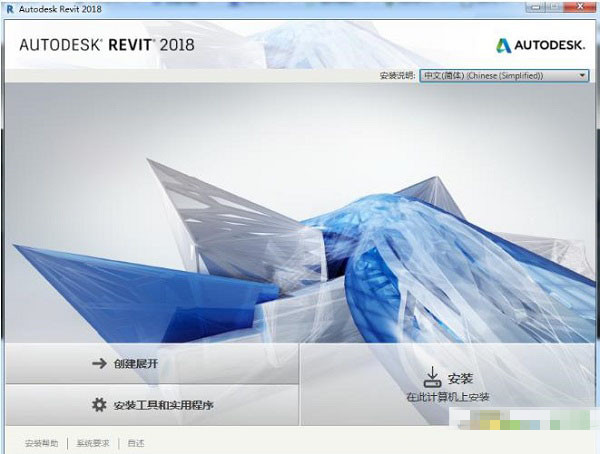Click the arrow icon beside 创建展开
The width and height of the screenshot is (600, 454).
[99, 364]
